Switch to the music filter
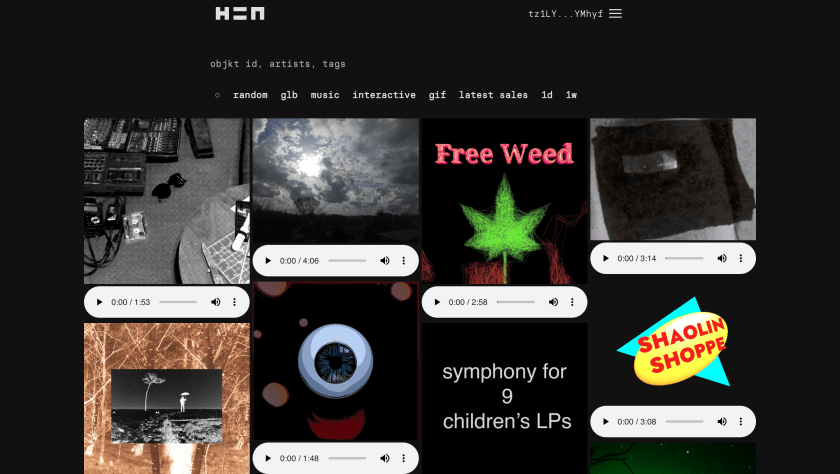 325,95
